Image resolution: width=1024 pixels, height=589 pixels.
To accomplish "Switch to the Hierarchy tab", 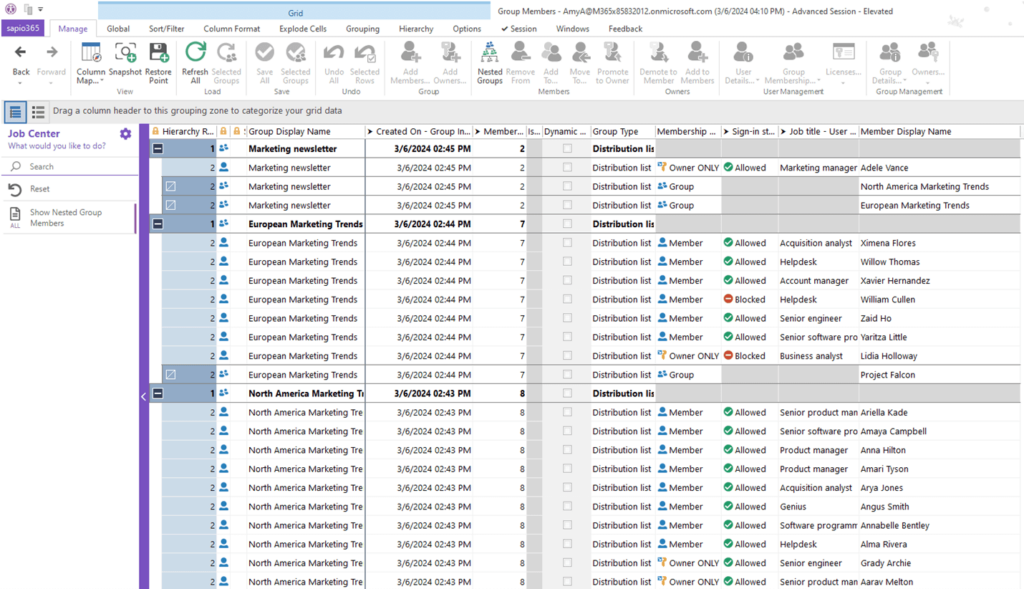I will click(x=416, y=29).
